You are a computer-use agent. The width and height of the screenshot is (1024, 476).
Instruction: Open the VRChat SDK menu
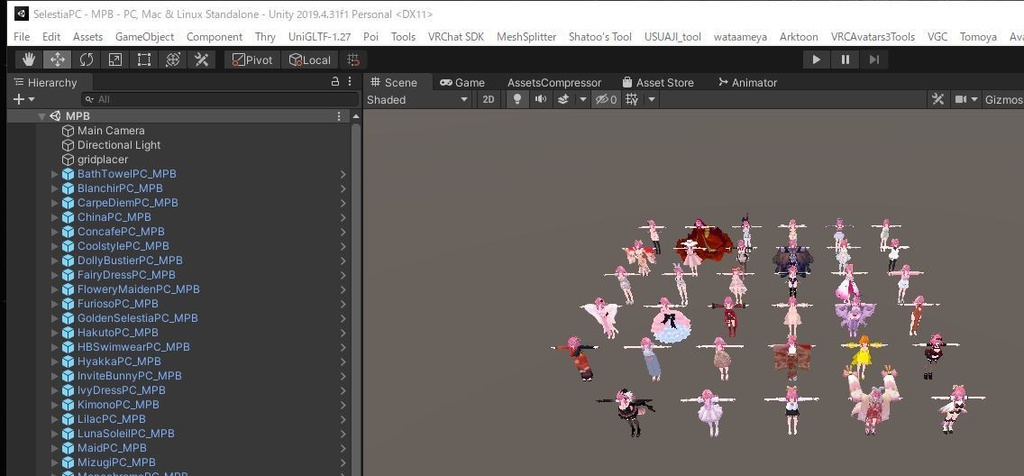(x=456, y=37)
